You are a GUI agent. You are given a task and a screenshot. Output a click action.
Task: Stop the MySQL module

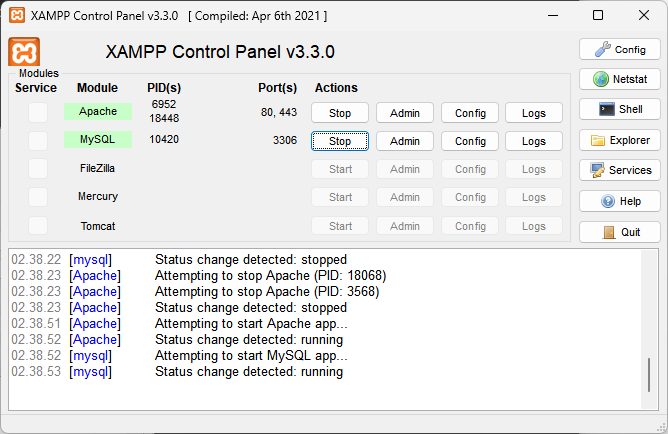click(x=340, y=141)
